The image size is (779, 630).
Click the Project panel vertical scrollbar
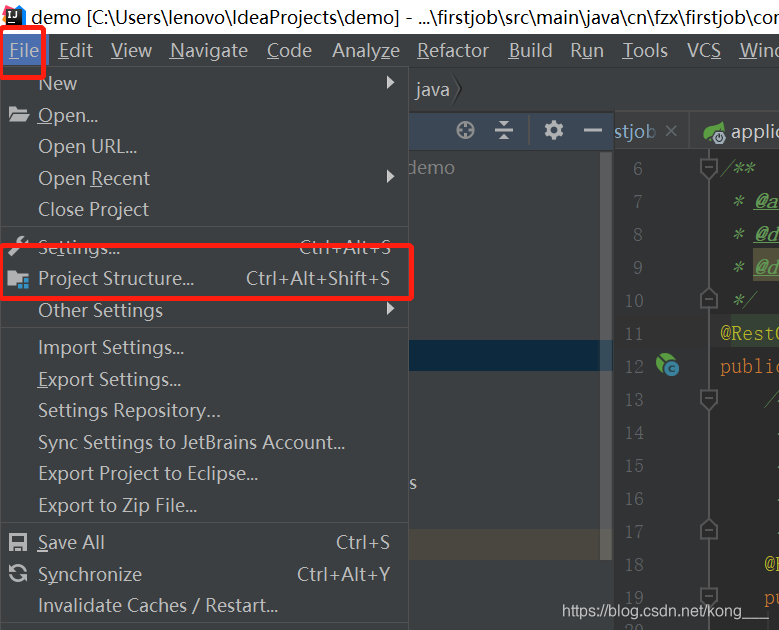point(606,355)
